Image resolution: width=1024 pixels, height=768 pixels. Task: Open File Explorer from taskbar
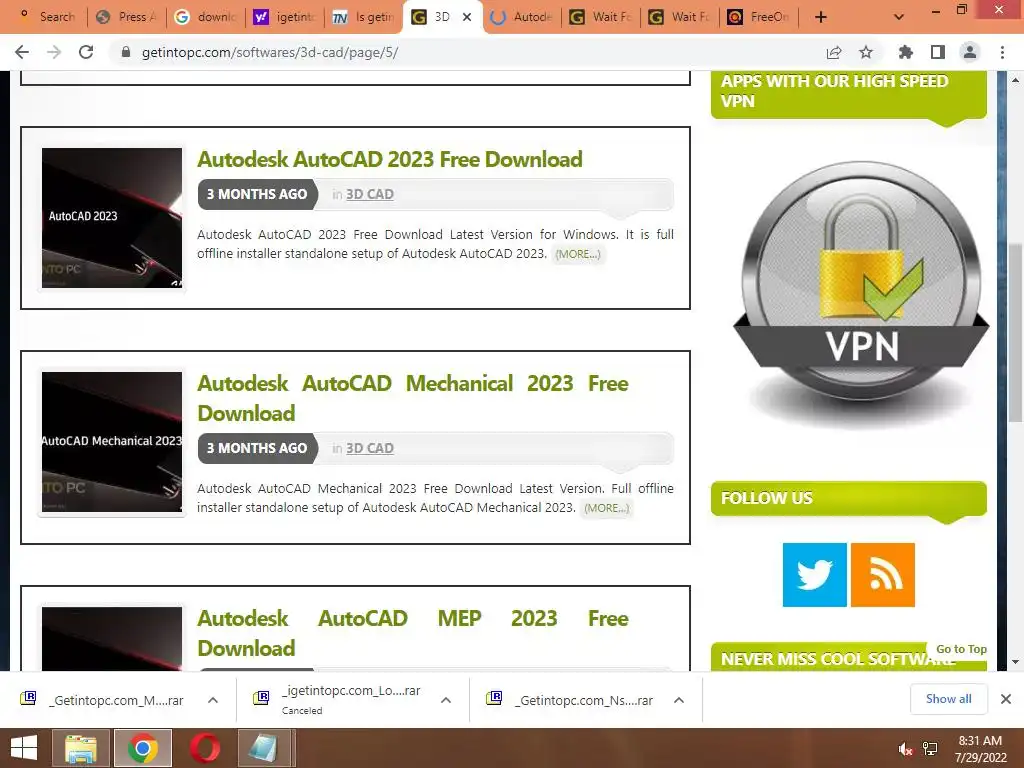pos(80,748)
